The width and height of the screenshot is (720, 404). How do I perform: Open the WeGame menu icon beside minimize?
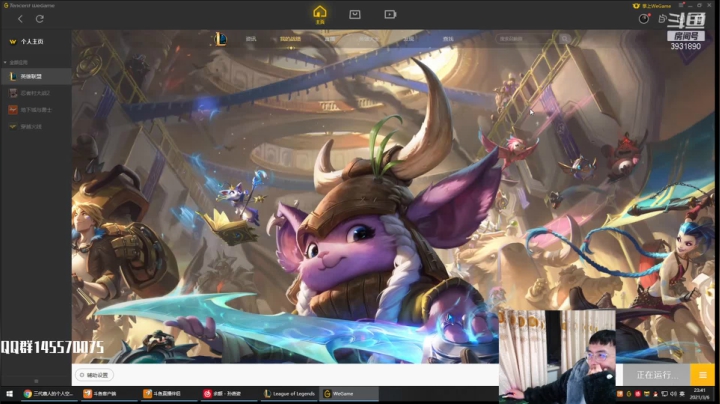pyautogui.click(x=681, y=5)
